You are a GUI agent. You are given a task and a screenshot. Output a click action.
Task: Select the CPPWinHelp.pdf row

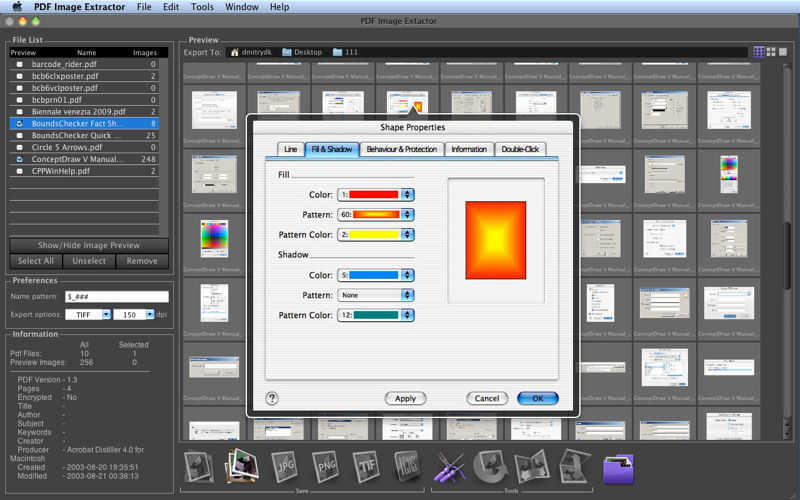(84, 171)
